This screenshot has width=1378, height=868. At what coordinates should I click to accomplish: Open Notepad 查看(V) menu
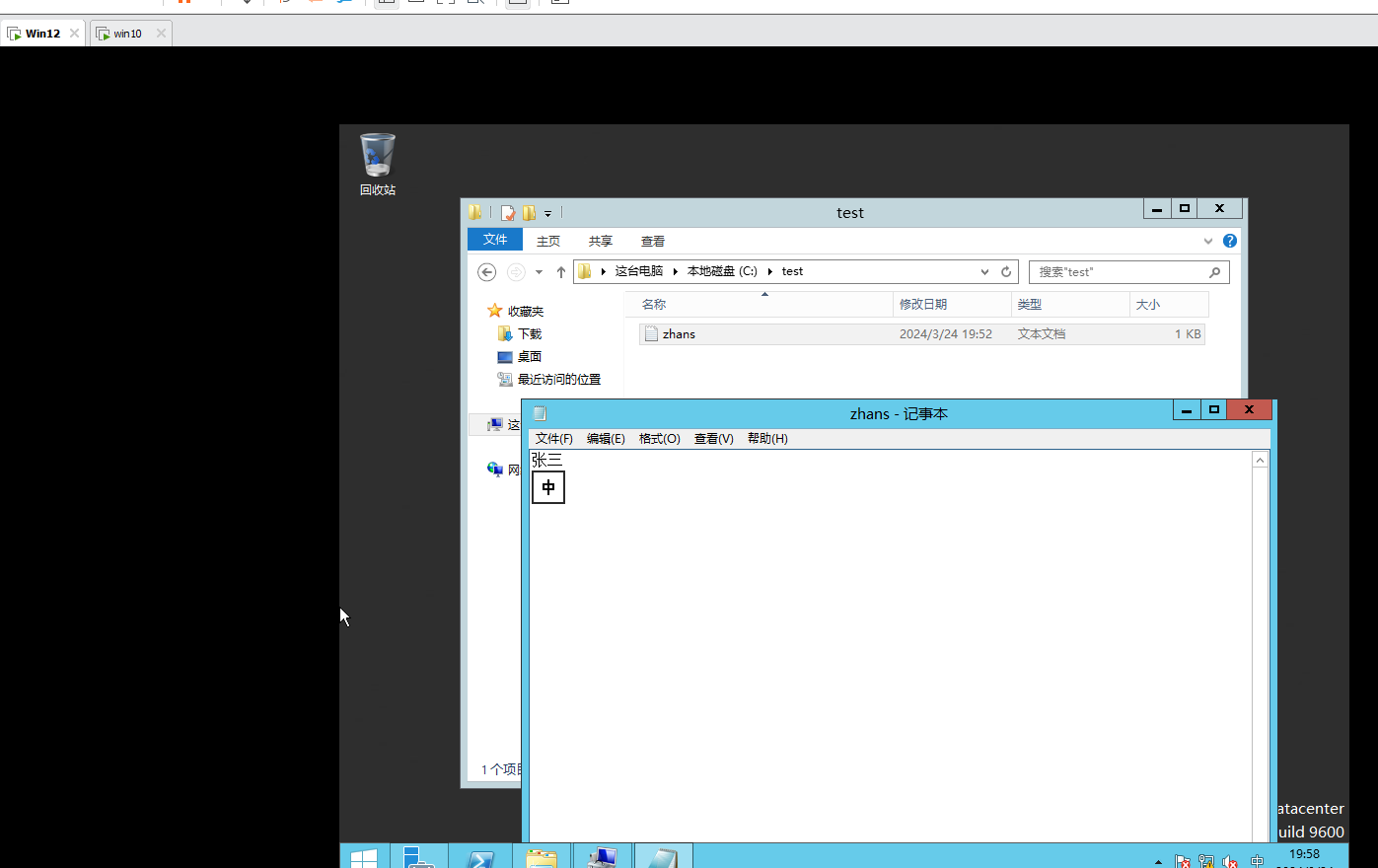tap(714, 439)
